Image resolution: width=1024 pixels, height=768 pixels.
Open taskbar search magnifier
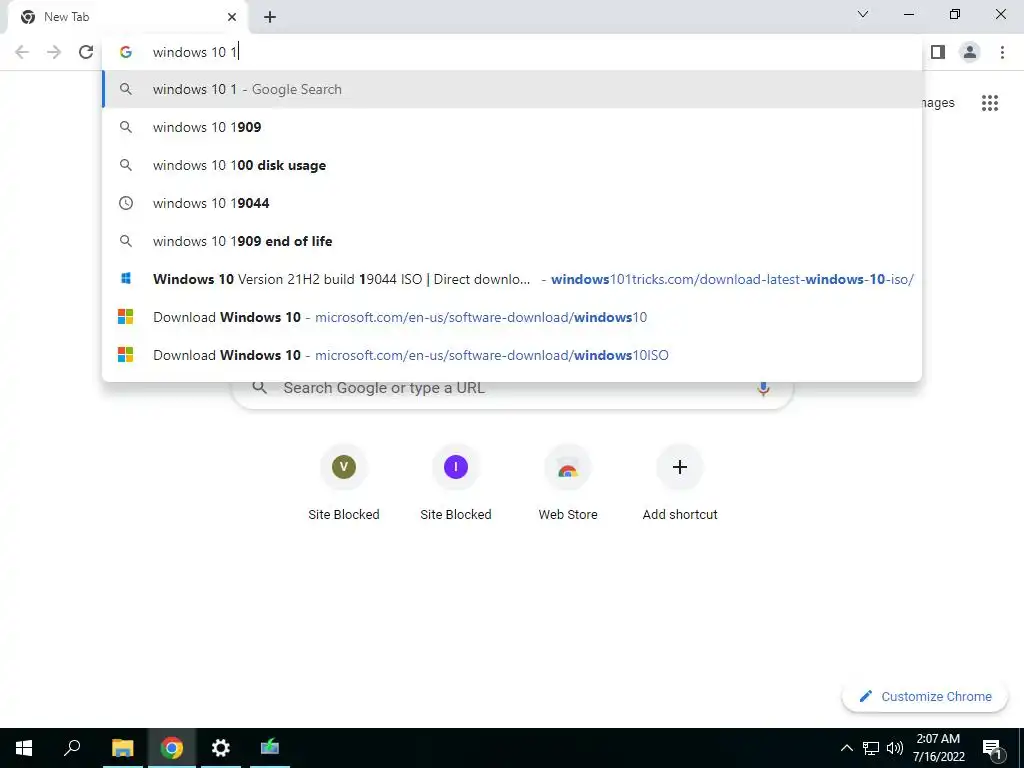pyautogui.click(x=72, y=748)
